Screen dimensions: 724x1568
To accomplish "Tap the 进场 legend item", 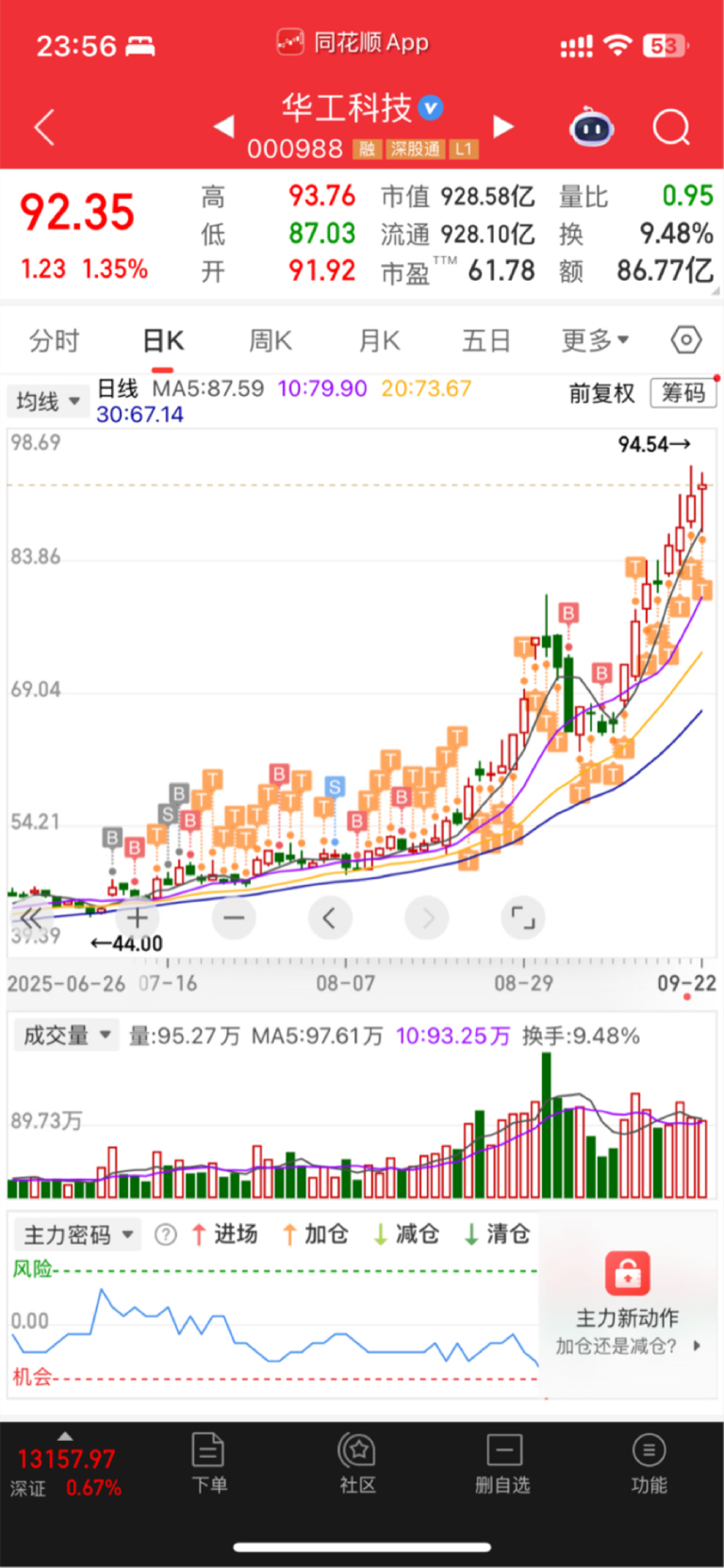I will pyautogui.click(x=224, y=1234).
